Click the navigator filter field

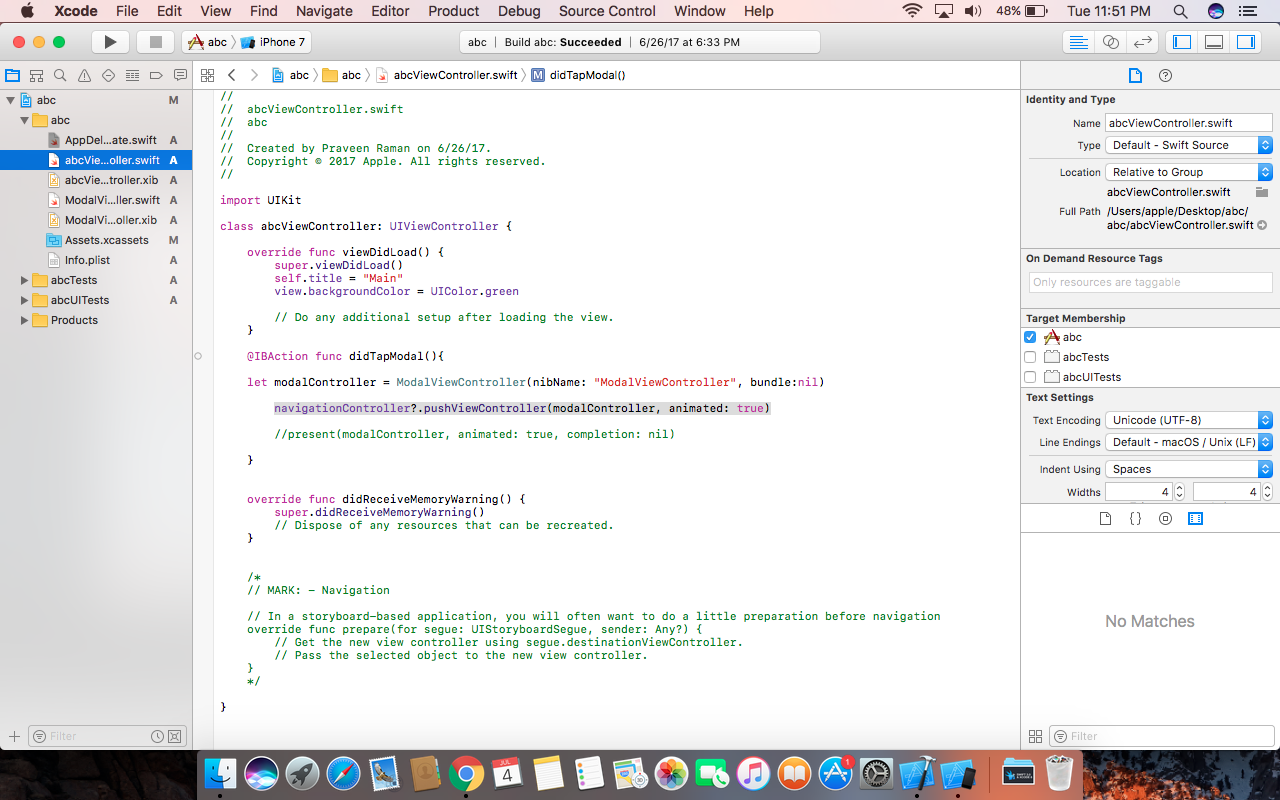coord(95,735)
